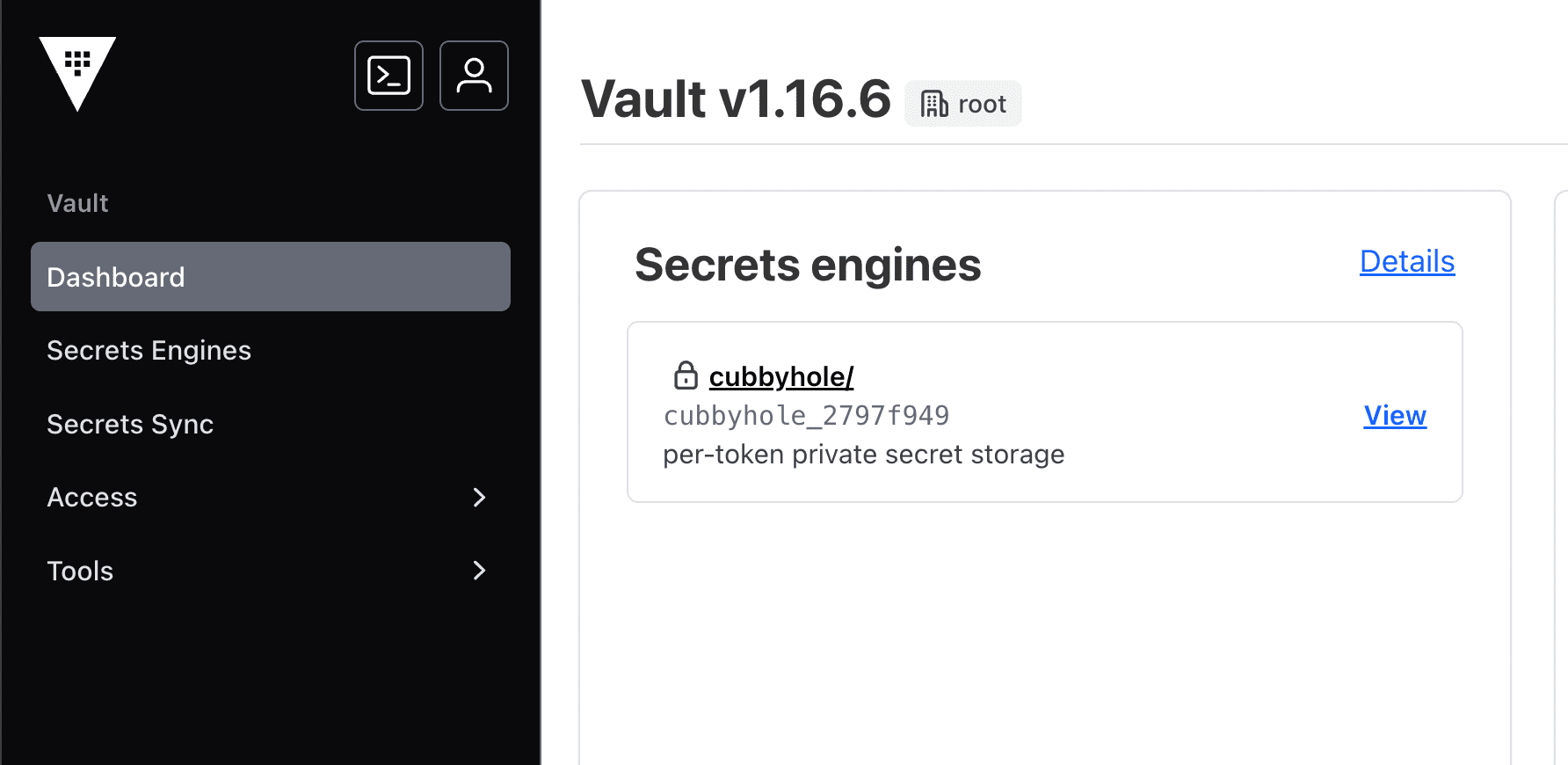Click the cubbyhole_2797f949 accessor text

[x=806, y=416]
